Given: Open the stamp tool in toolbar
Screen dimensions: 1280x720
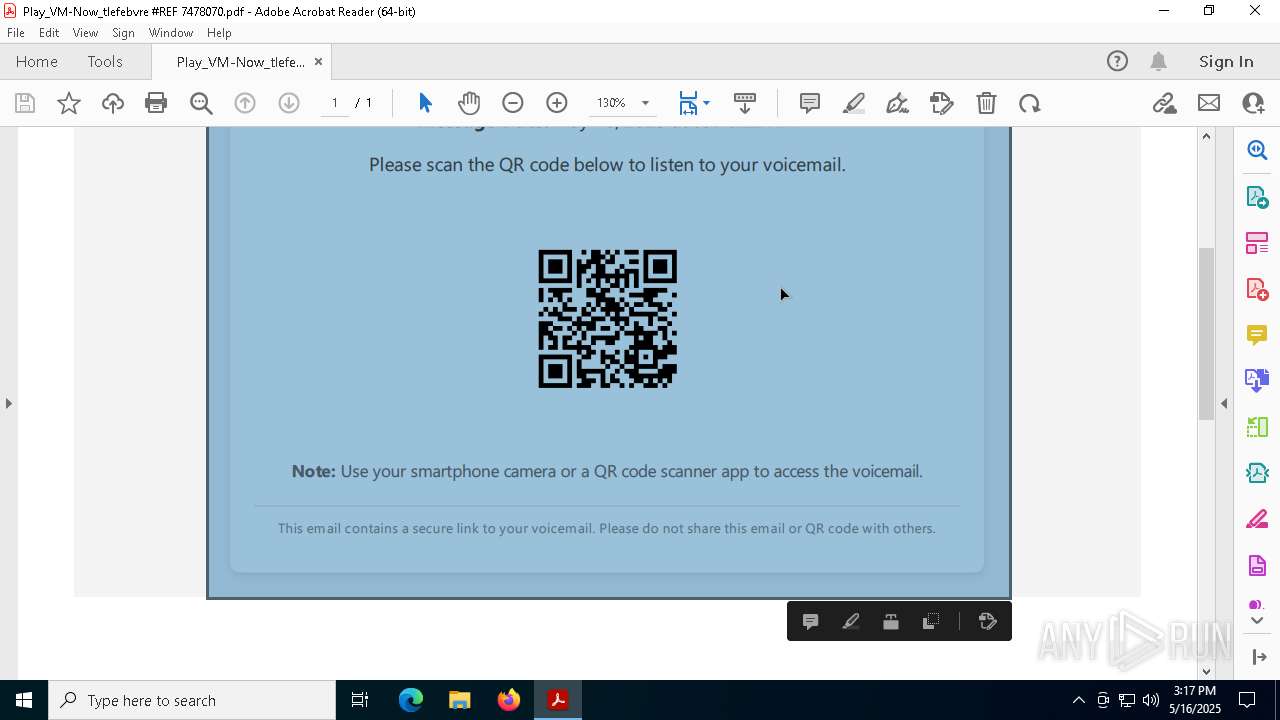Looking at the screenshot, I should tap(942, 103).
